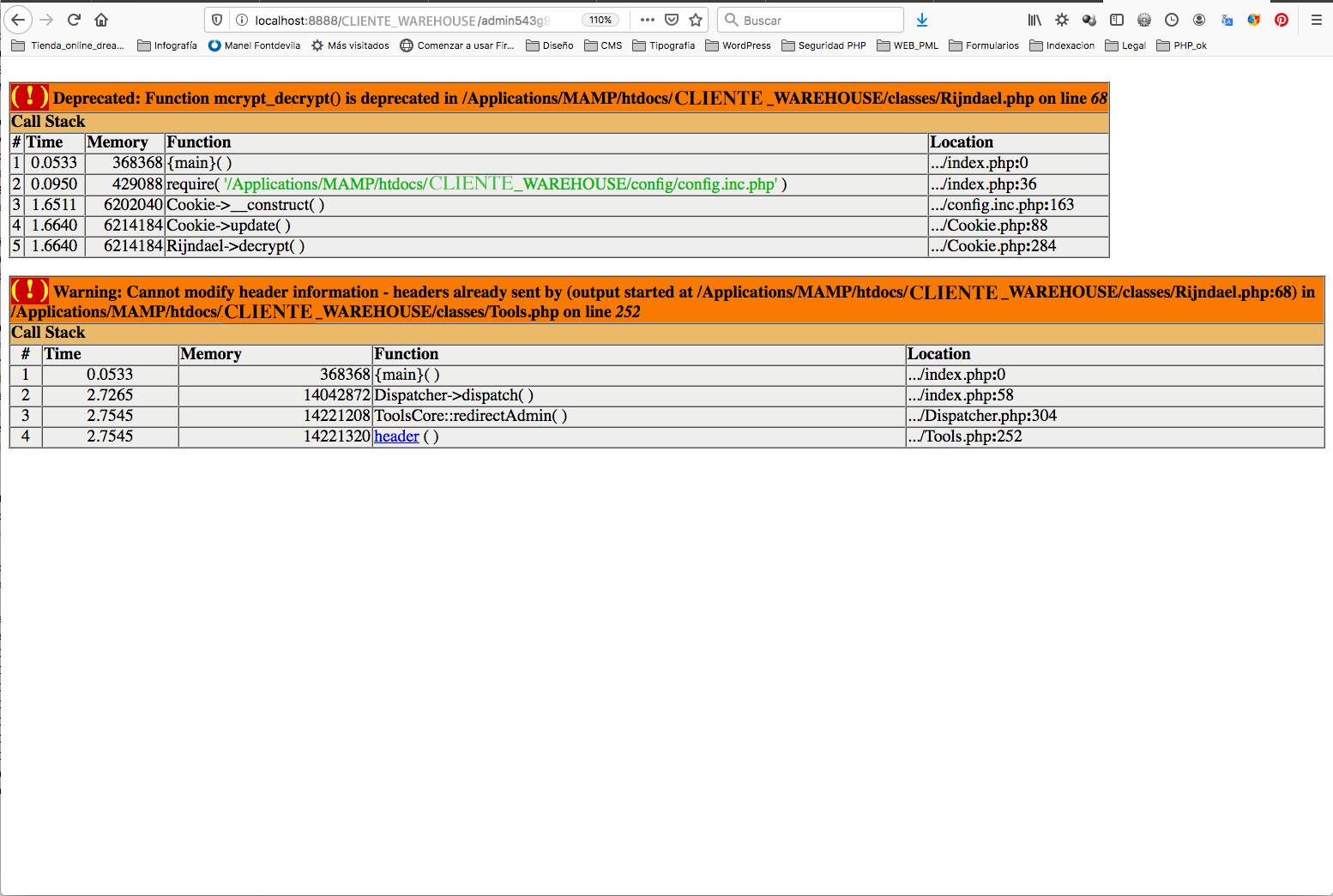The width and height of the screenshot is (1333, 896).
Task: Open the Firefox account menu
Action: pyautogui.click(x=1199, y=20)
